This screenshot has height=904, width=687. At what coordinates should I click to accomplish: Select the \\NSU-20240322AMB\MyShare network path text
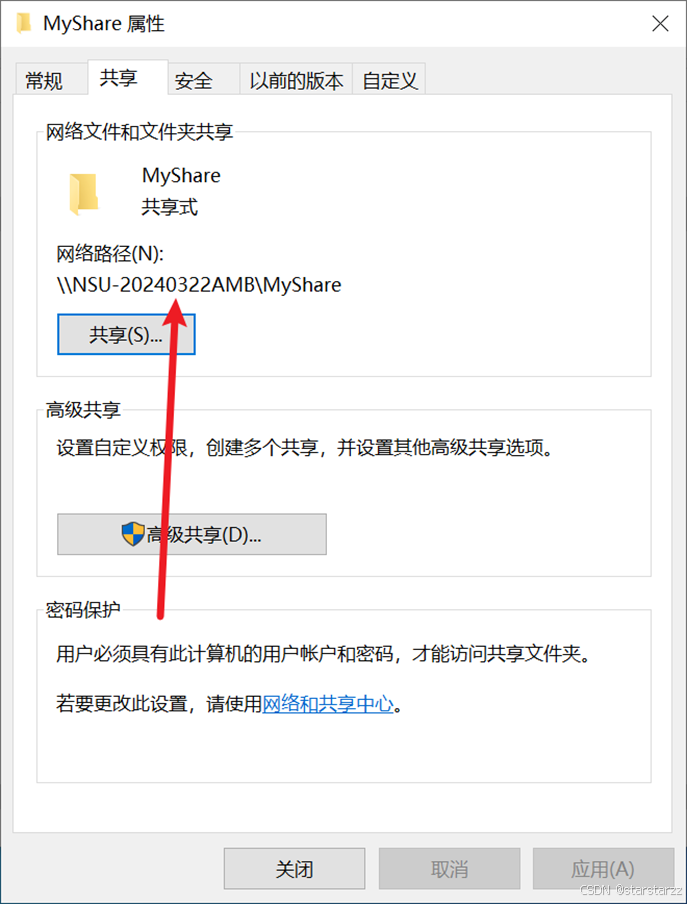coord(199,285)
